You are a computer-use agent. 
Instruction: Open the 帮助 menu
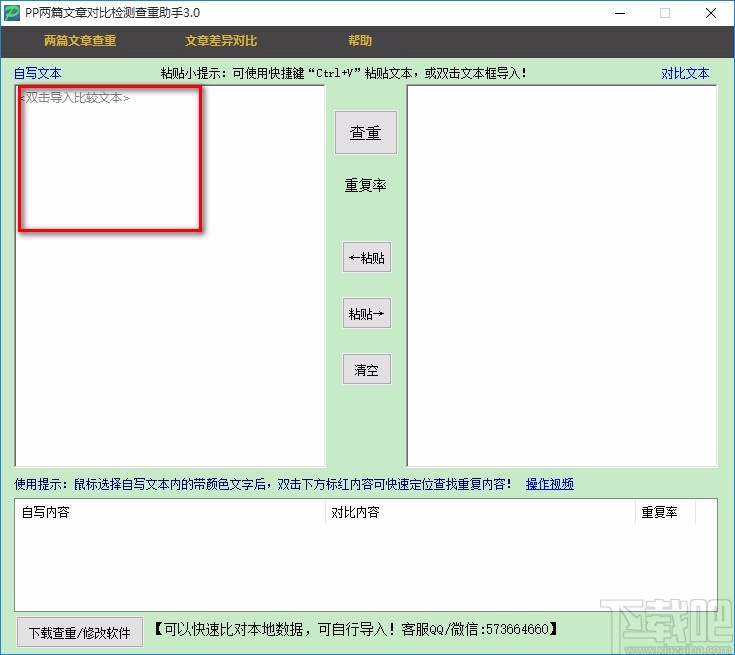tap(360, 41)
